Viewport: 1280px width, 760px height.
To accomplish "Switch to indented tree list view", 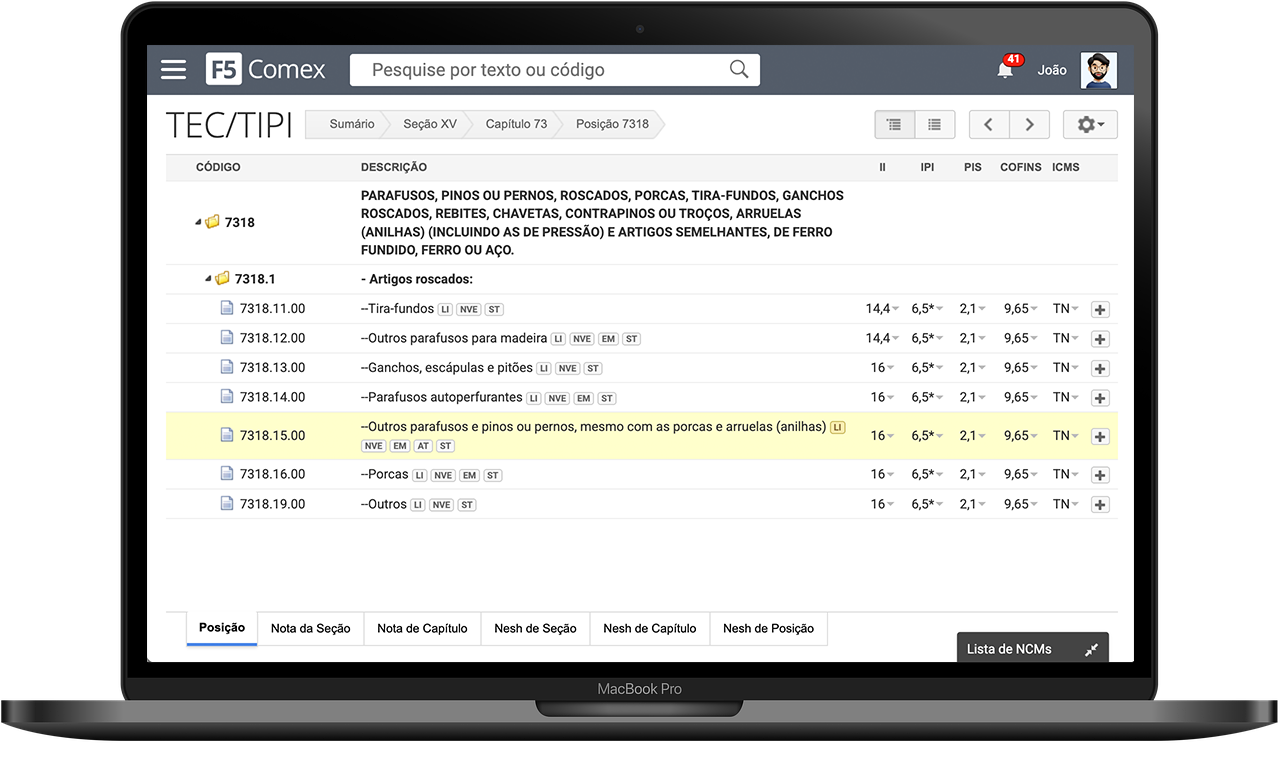I will [x=894, y=125].
